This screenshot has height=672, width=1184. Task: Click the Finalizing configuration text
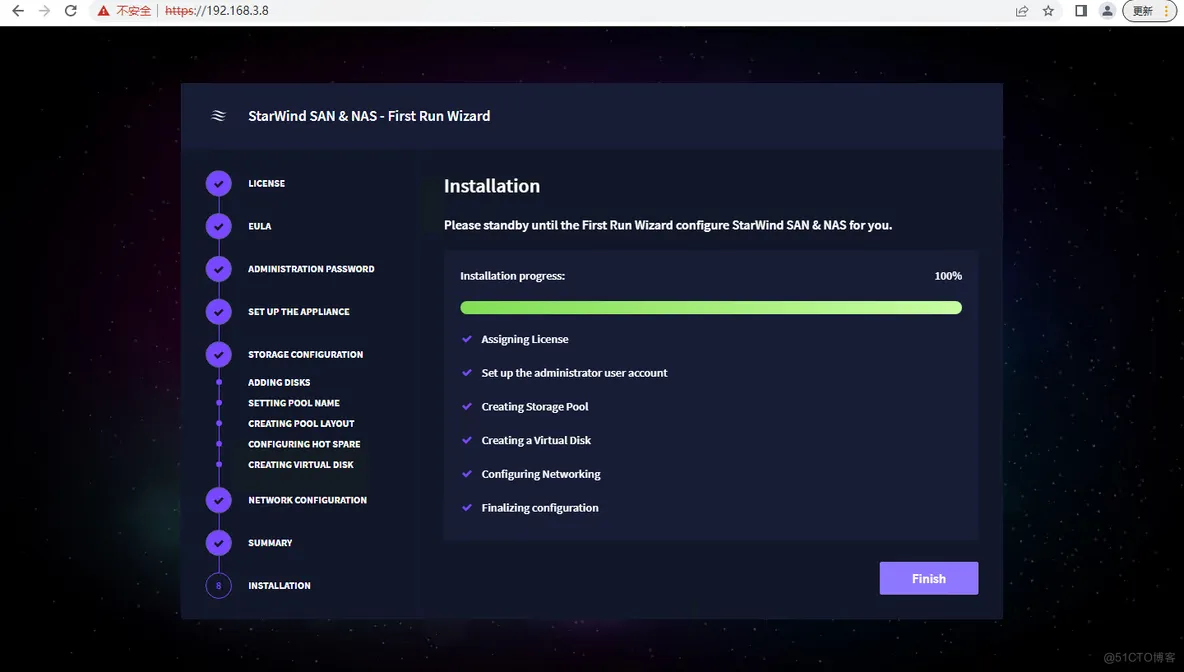(x=540, y=507)
